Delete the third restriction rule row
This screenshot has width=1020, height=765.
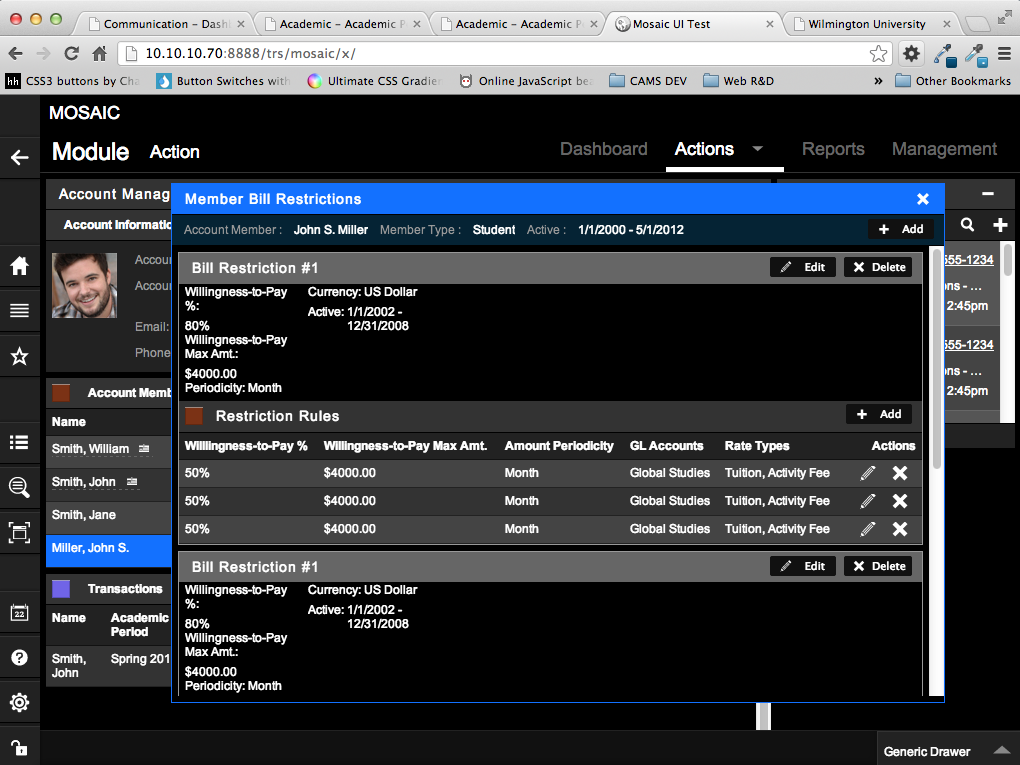(900, 529)
